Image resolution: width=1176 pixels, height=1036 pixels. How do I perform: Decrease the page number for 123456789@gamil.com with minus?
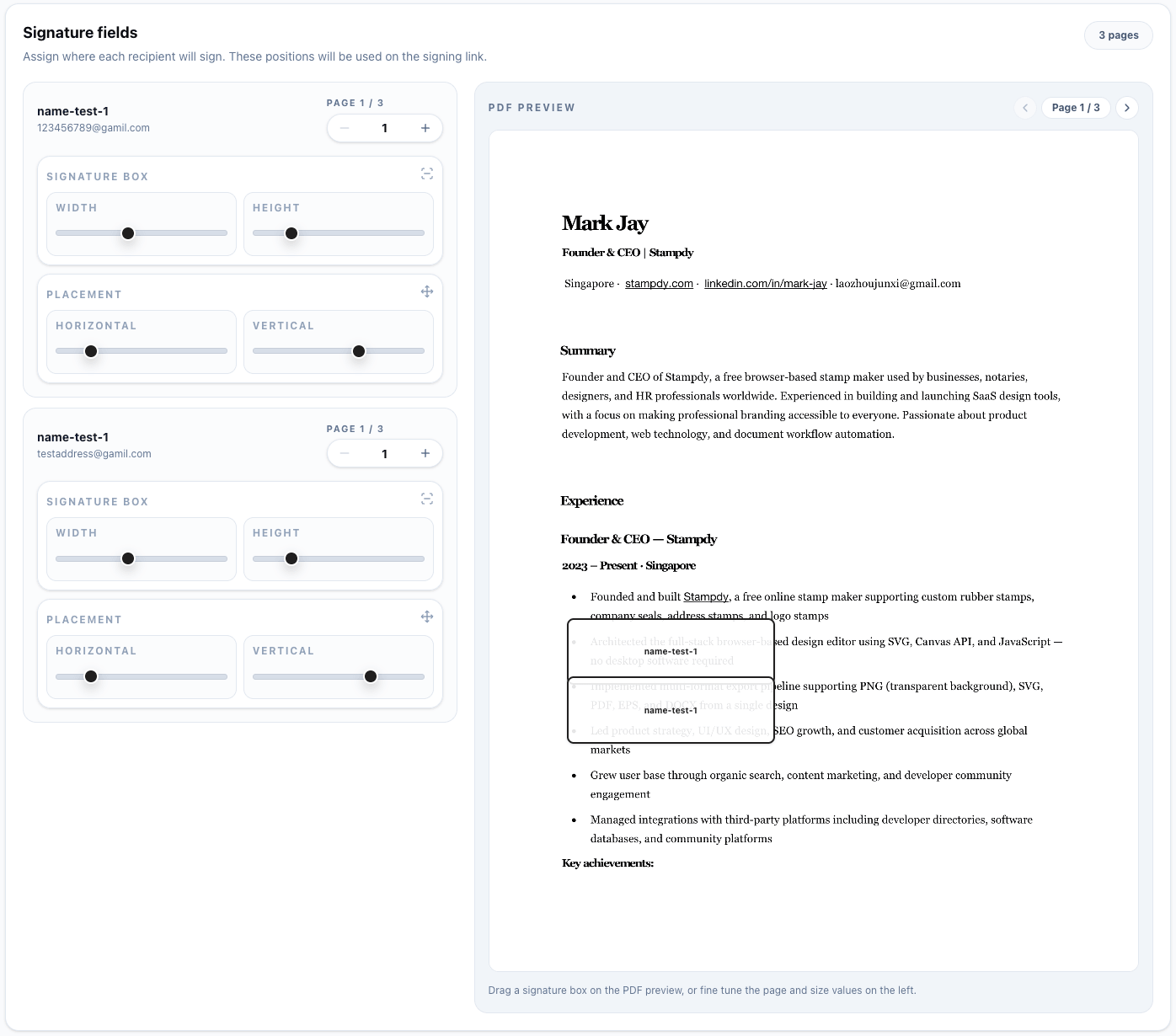click(345, 128)
